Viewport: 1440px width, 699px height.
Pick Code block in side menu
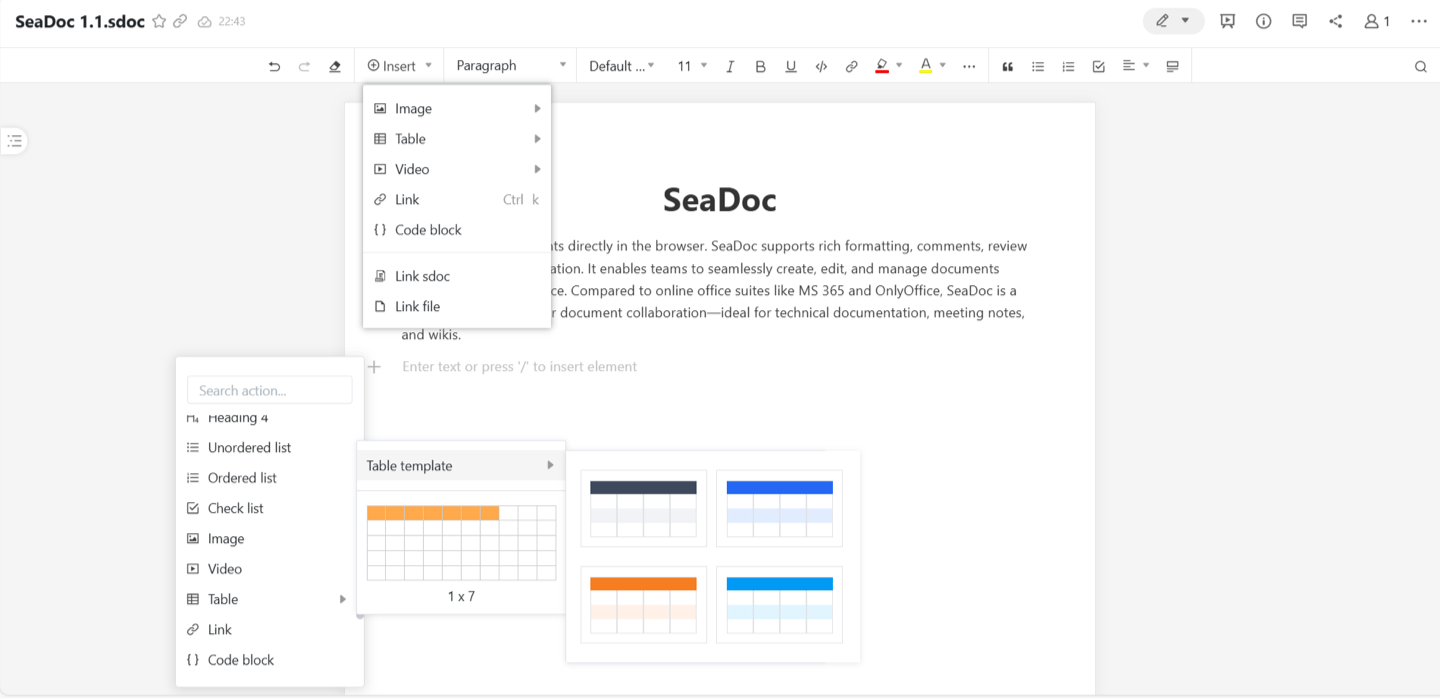tap(269, 660)
